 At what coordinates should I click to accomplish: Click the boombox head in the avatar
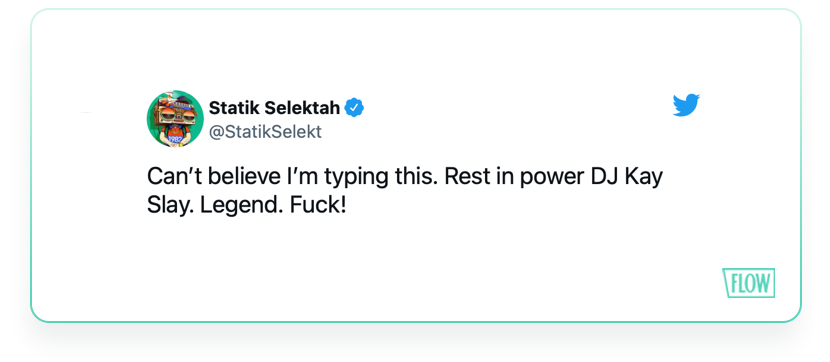click(x=175, y=112)
